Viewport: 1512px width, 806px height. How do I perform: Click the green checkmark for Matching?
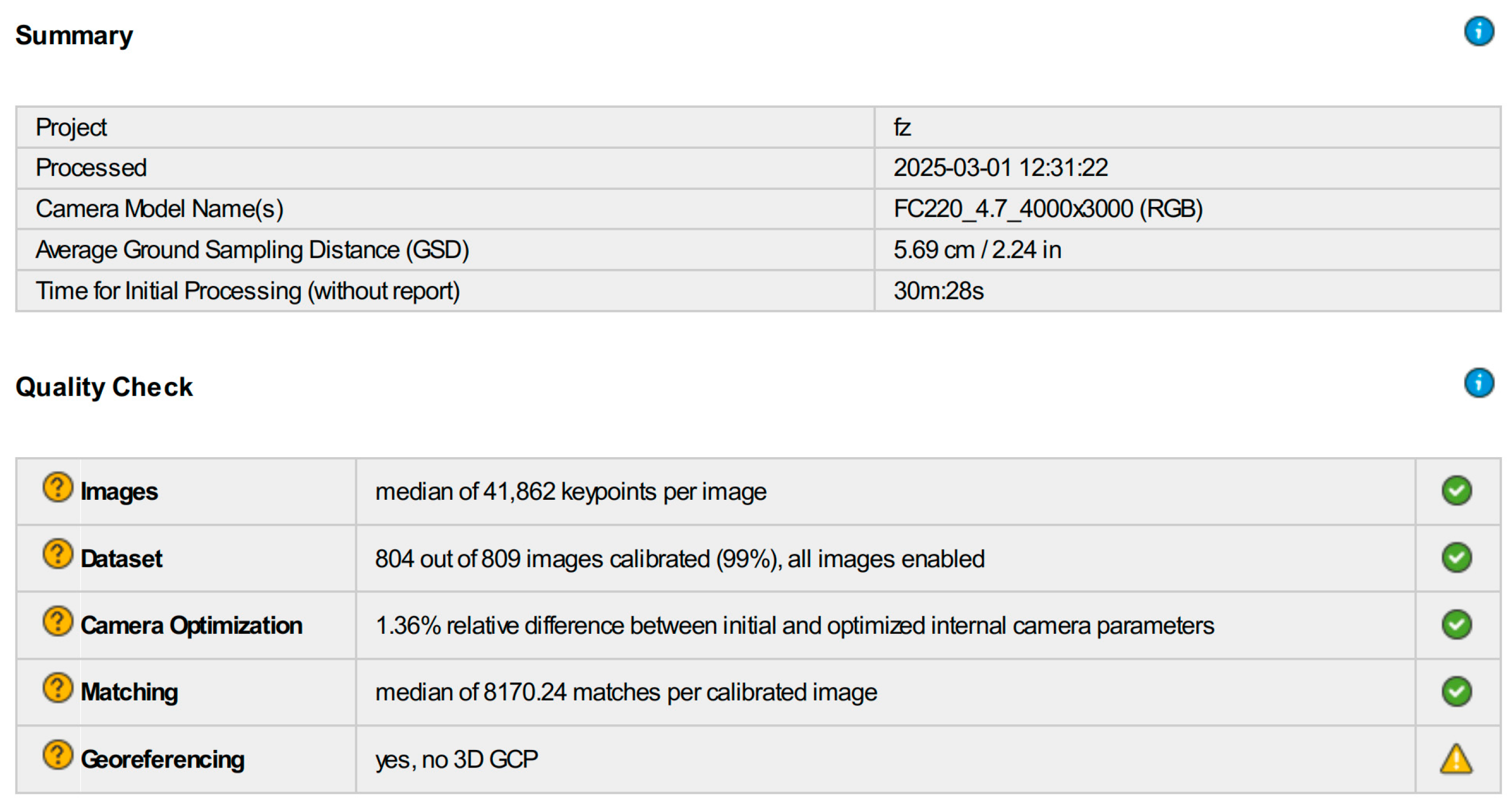point(1455,691)
